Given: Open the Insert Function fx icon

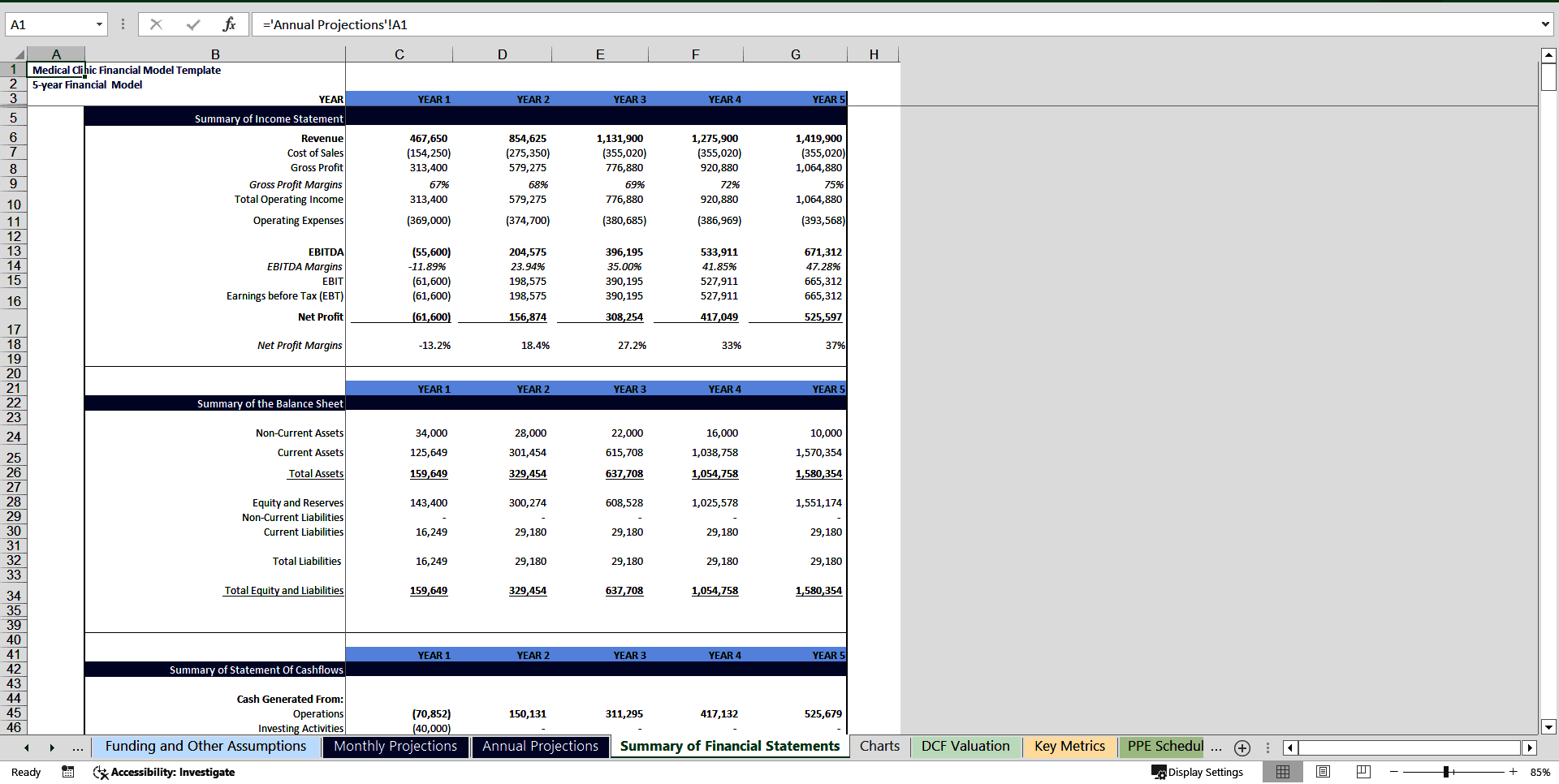Looking at the screenshot, I should click(x=230, y=24).
